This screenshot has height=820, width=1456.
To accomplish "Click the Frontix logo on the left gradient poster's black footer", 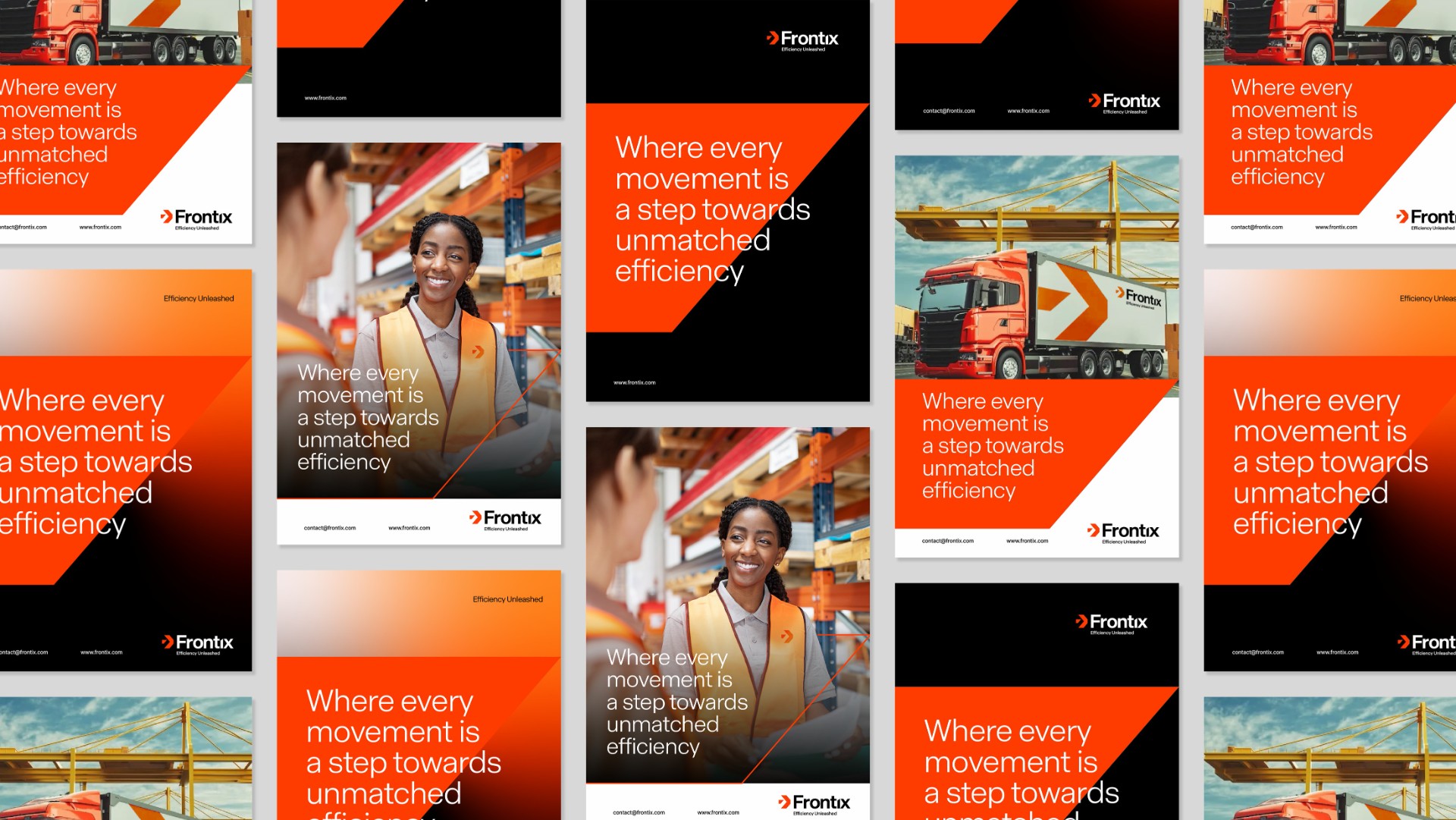I will [197, 643].
